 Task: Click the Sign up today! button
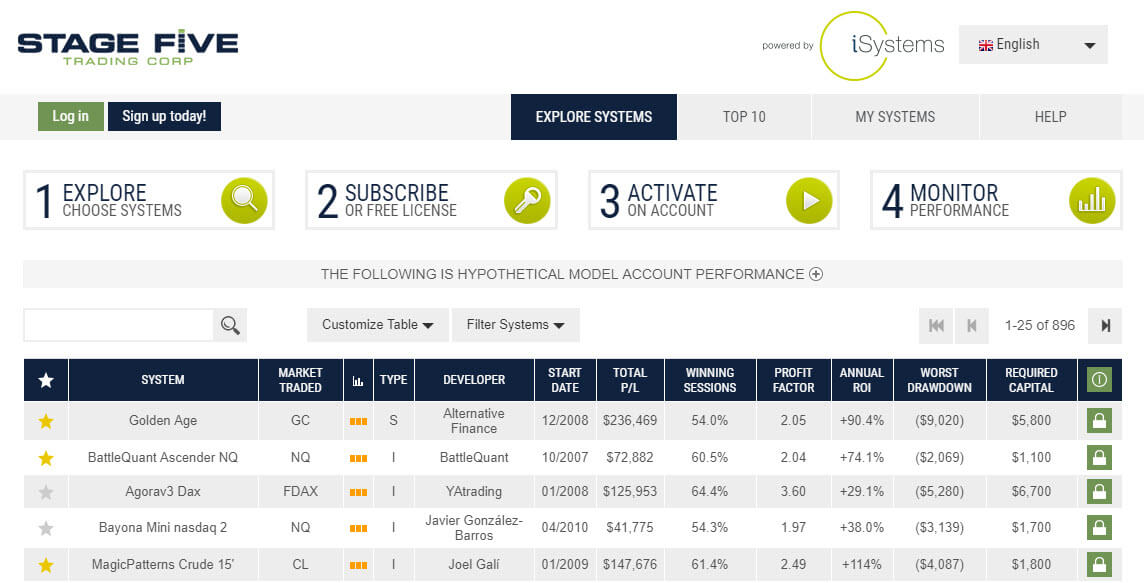point(164,116)
